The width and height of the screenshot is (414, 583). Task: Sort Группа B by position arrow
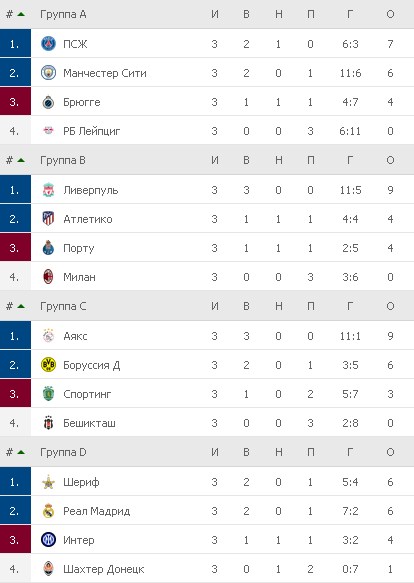[21, 160]
